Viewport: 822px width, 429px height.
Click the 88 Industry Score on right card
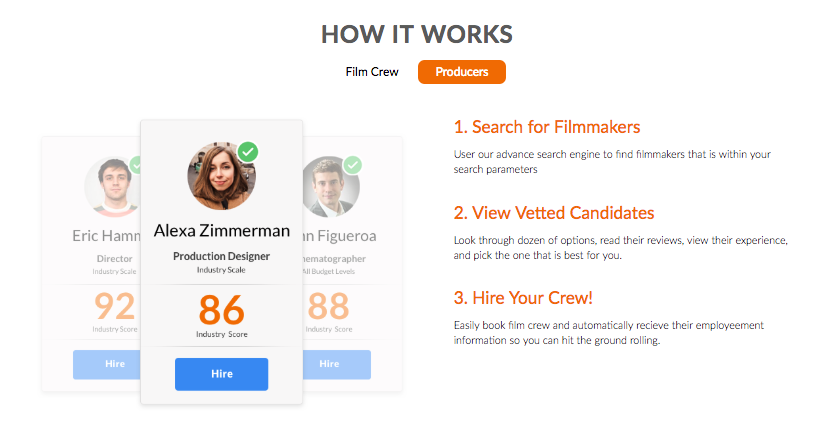click(330, 305)
